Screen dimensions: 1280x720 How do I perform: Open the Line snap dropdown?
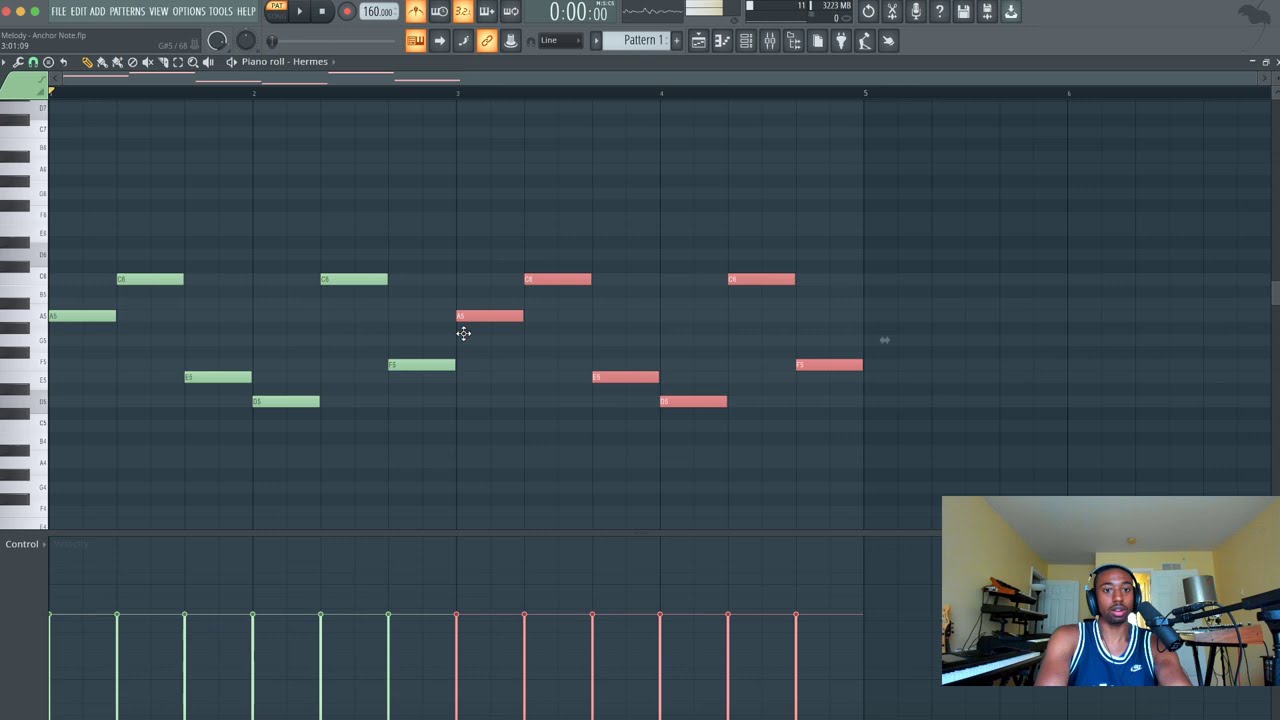(559, 41)
